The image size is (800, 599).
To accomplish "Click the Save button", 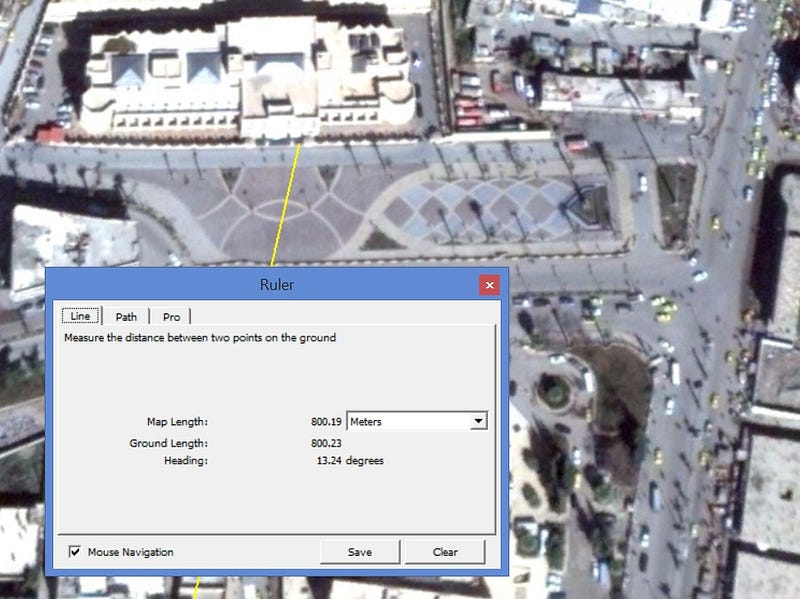I will pos(360,552).
